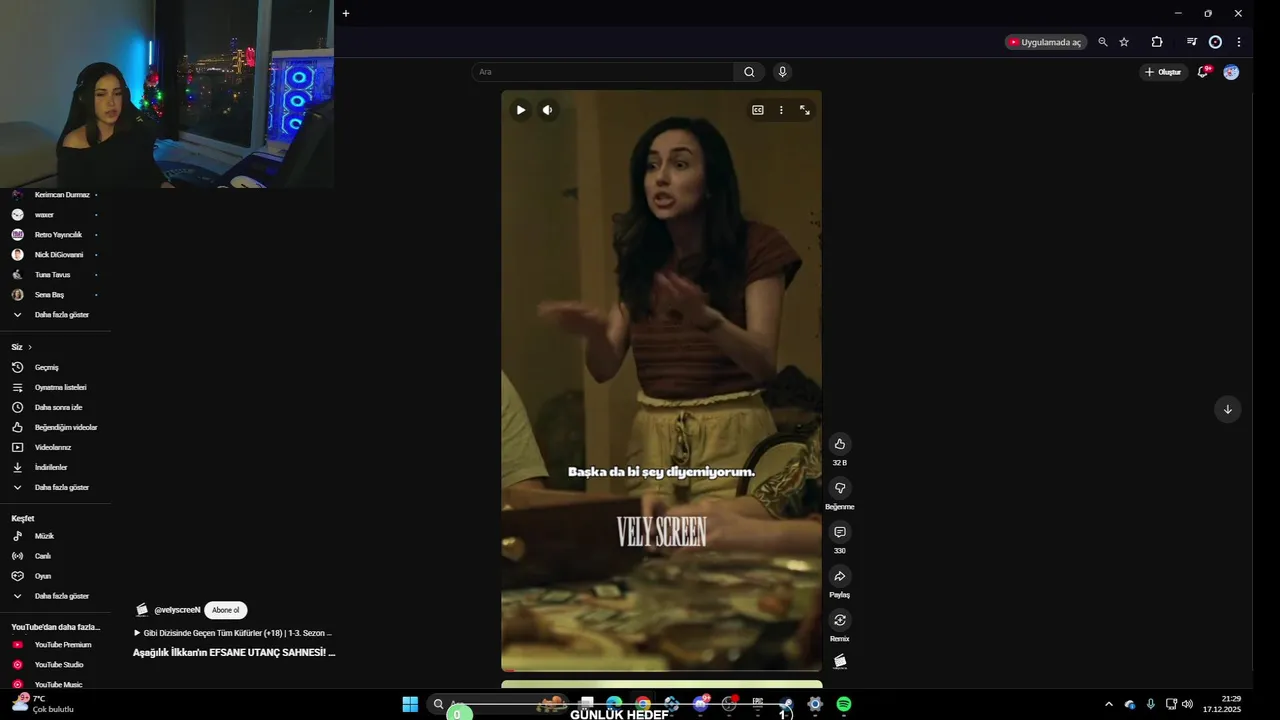Open linked Gibi Dizisinde Geçen Tüm Küfürler video
The height and width of the screenshot is (720, 1280).
[233, 633]
